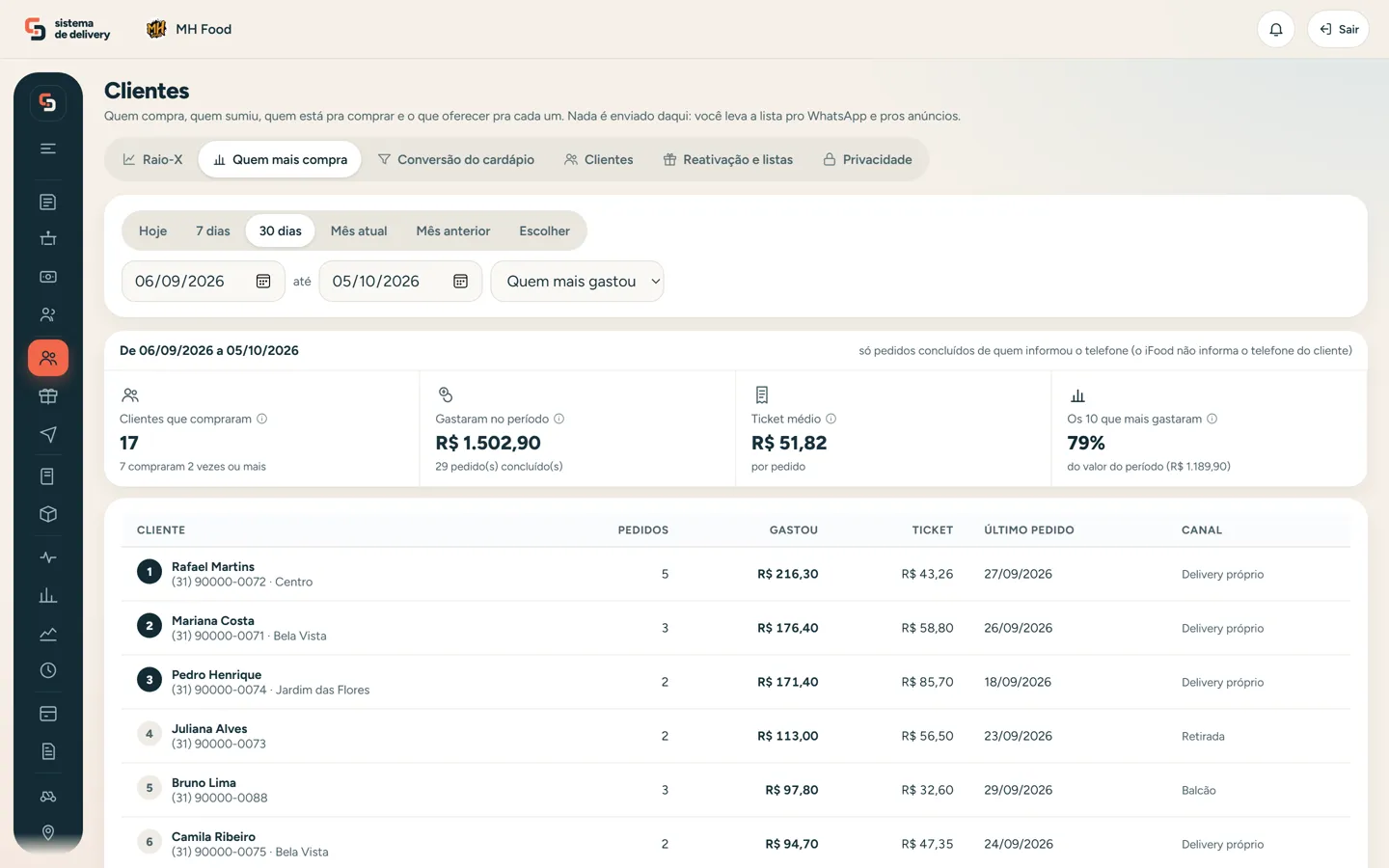Screen dimensions: 1389x868
Task: Switch to Conversão do cardápio tab
Action: pyautogui.click(x=455, y=159)
